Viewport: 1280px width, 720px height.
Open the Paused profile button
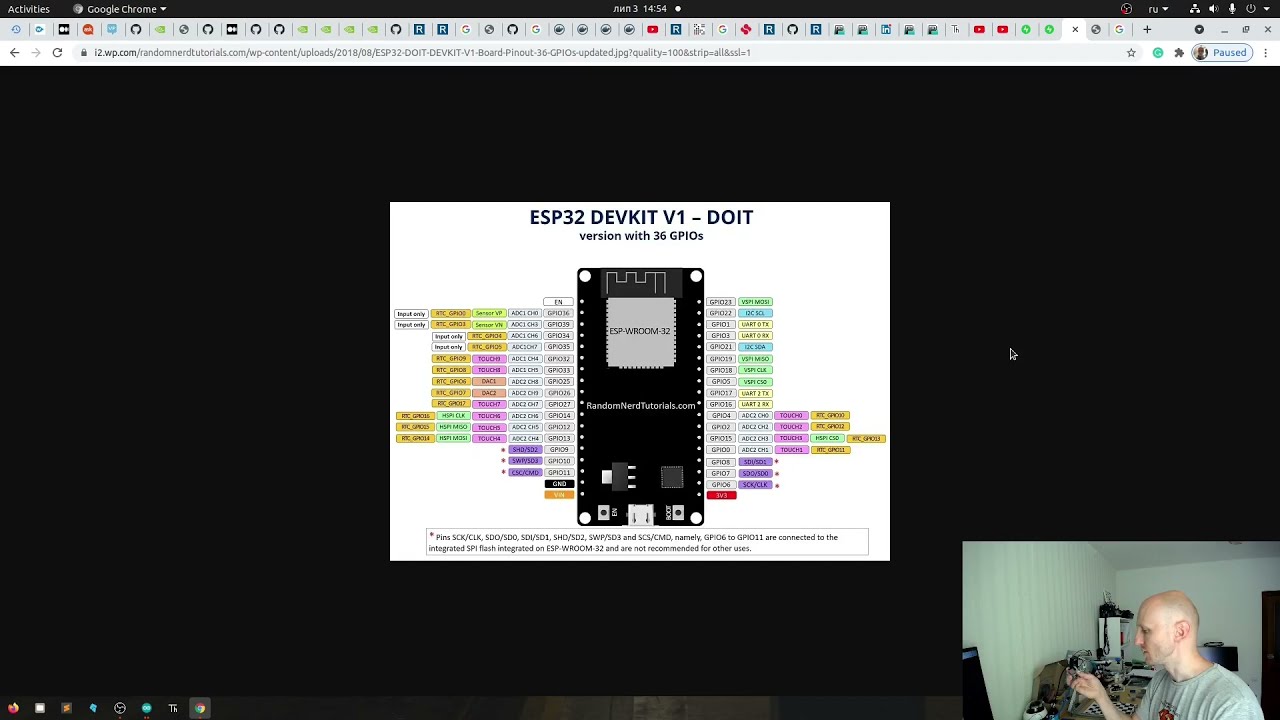(1221, 52)
